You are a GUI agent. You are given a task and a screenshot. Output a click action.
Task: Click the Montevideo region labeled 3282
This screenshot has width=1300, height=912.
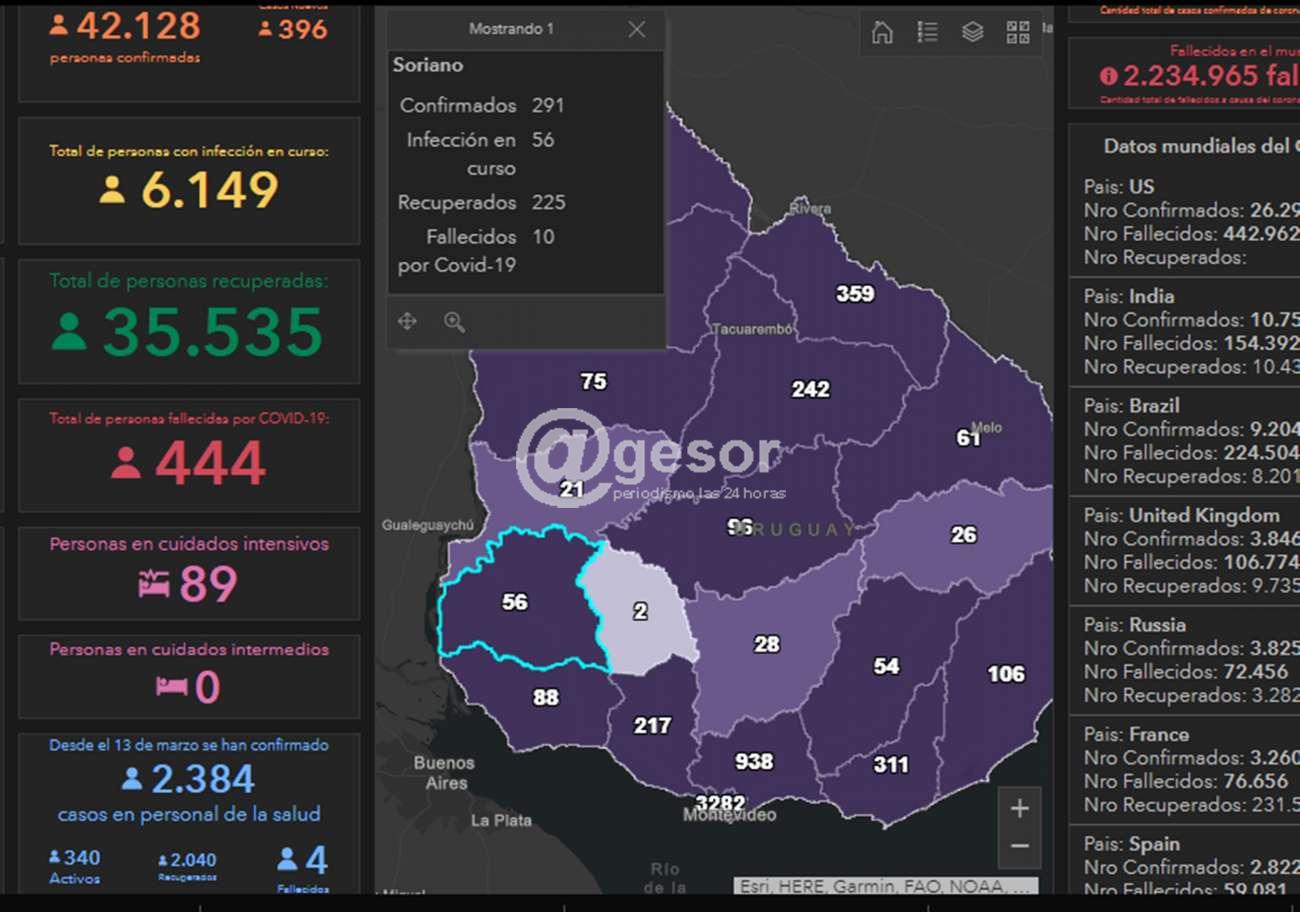(720, 803)
